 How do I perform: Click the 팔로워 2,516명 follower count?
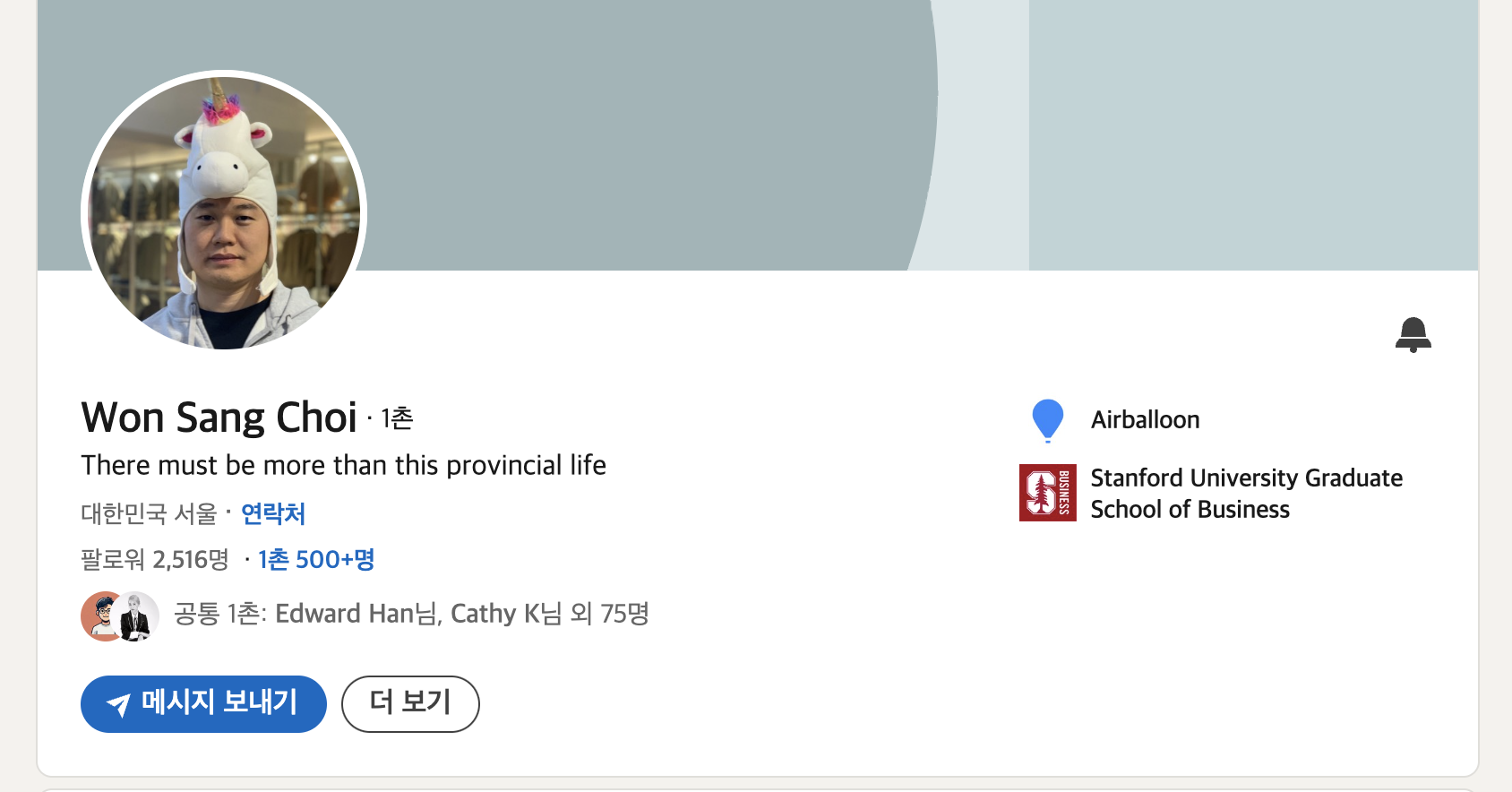pos(155,560)
